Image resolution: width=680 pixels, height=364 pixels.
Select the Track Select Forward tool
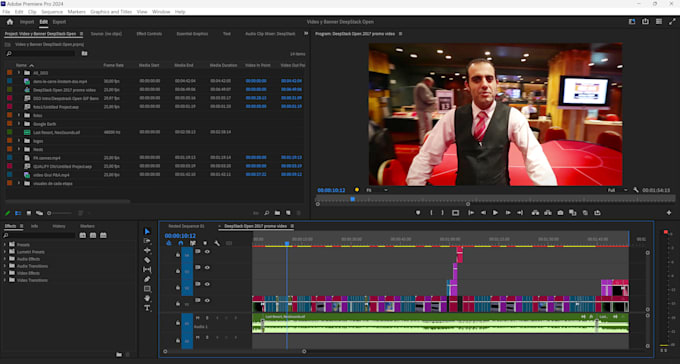pyautogui.click(x=147, y=241)
